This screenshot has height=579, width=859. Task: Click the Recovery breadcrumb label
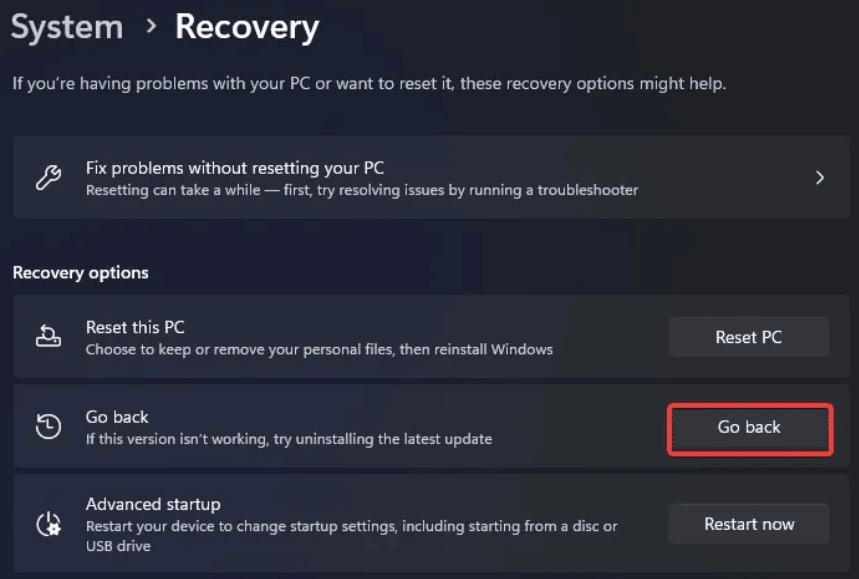(247, 27)
